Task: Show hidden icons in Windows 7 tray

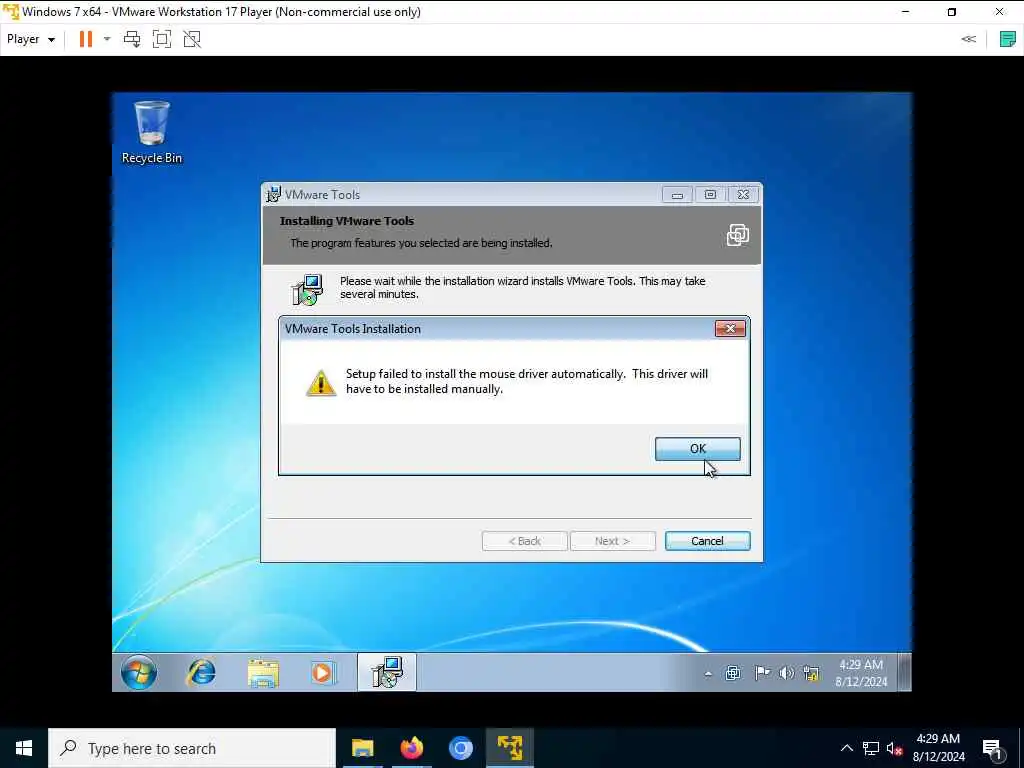Action: (x=708, y=673)
